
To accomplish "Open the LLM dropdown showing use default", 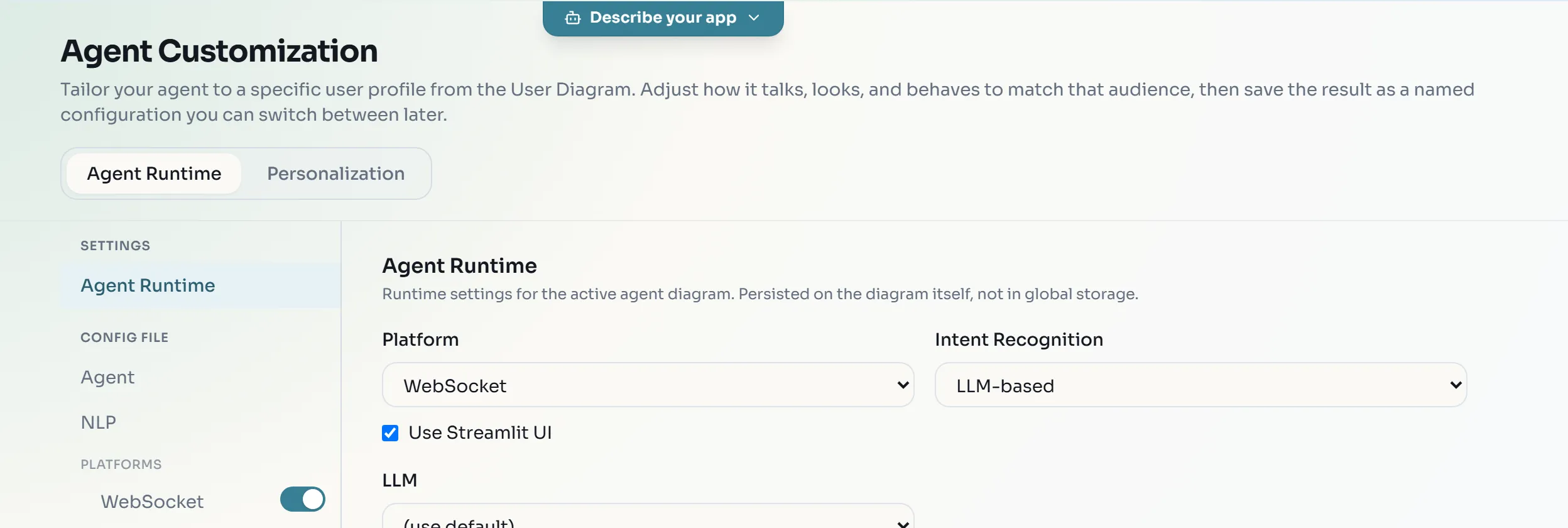I will 648,517.
